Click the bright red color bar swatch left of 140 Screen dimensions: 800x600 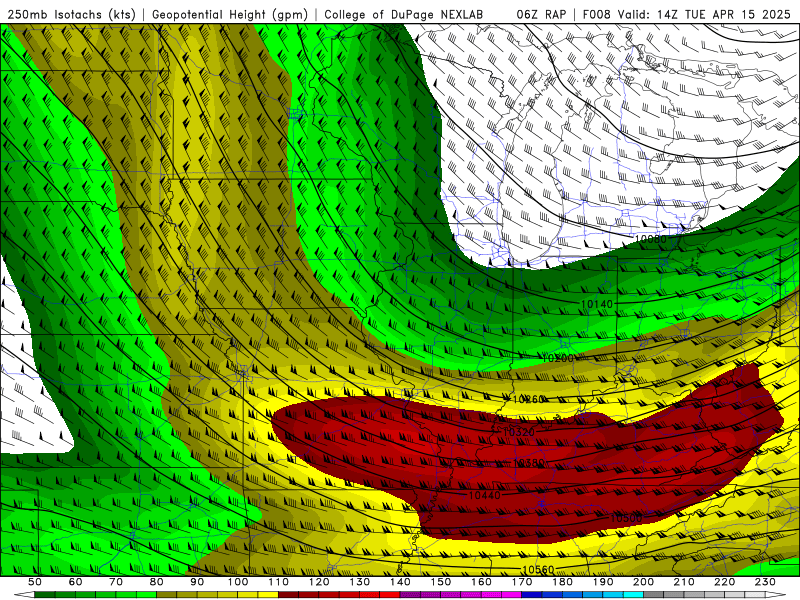coord(390,594)
